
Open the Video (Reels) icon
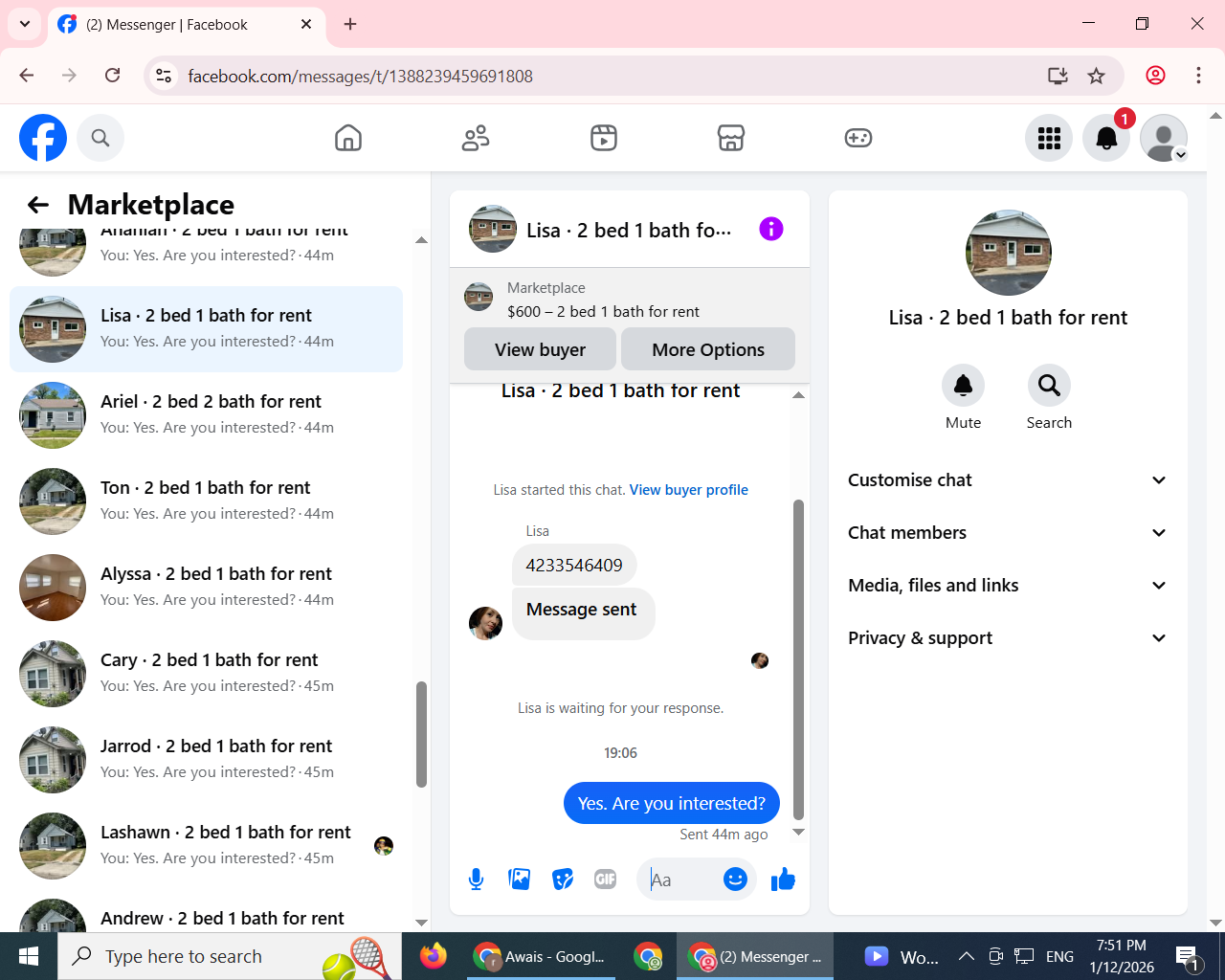coord(604,138)
